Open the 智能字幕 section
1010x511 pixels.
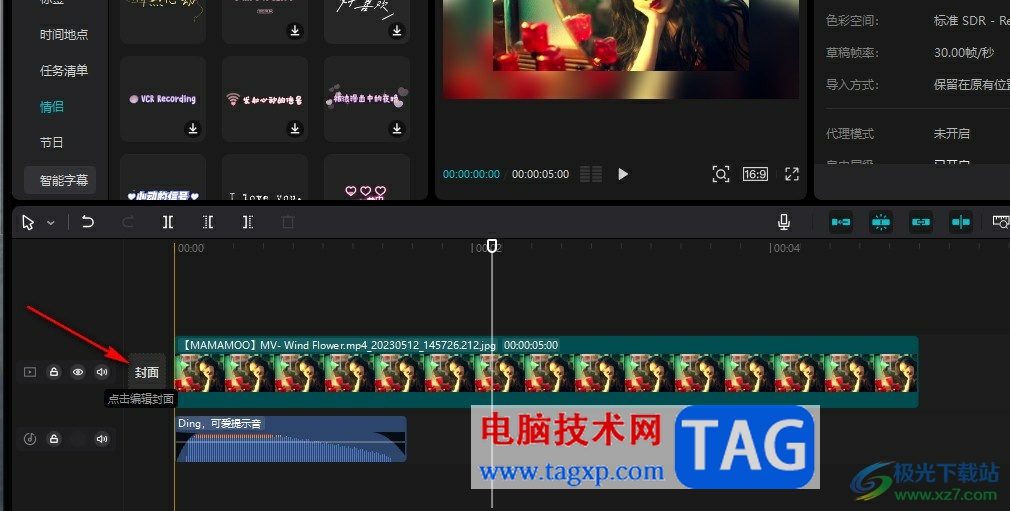[60, 180]
